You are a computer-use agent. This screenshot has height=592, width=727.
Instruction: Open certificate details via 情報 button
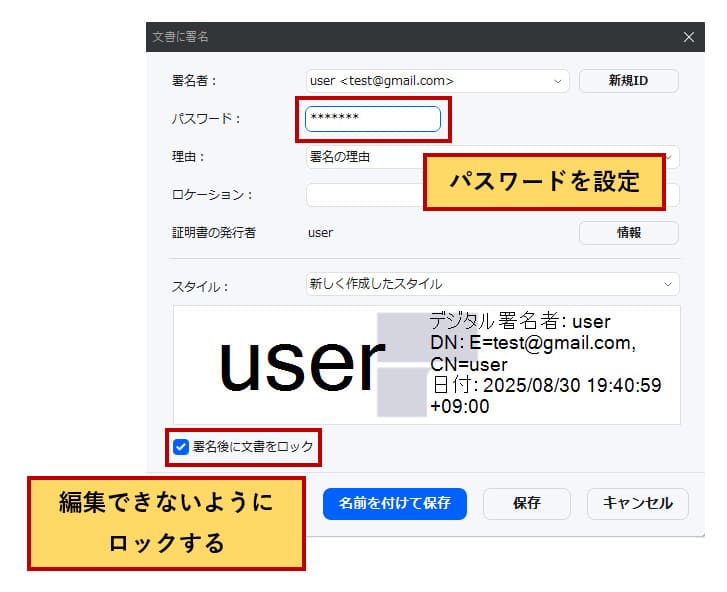[x=628, y=233]
